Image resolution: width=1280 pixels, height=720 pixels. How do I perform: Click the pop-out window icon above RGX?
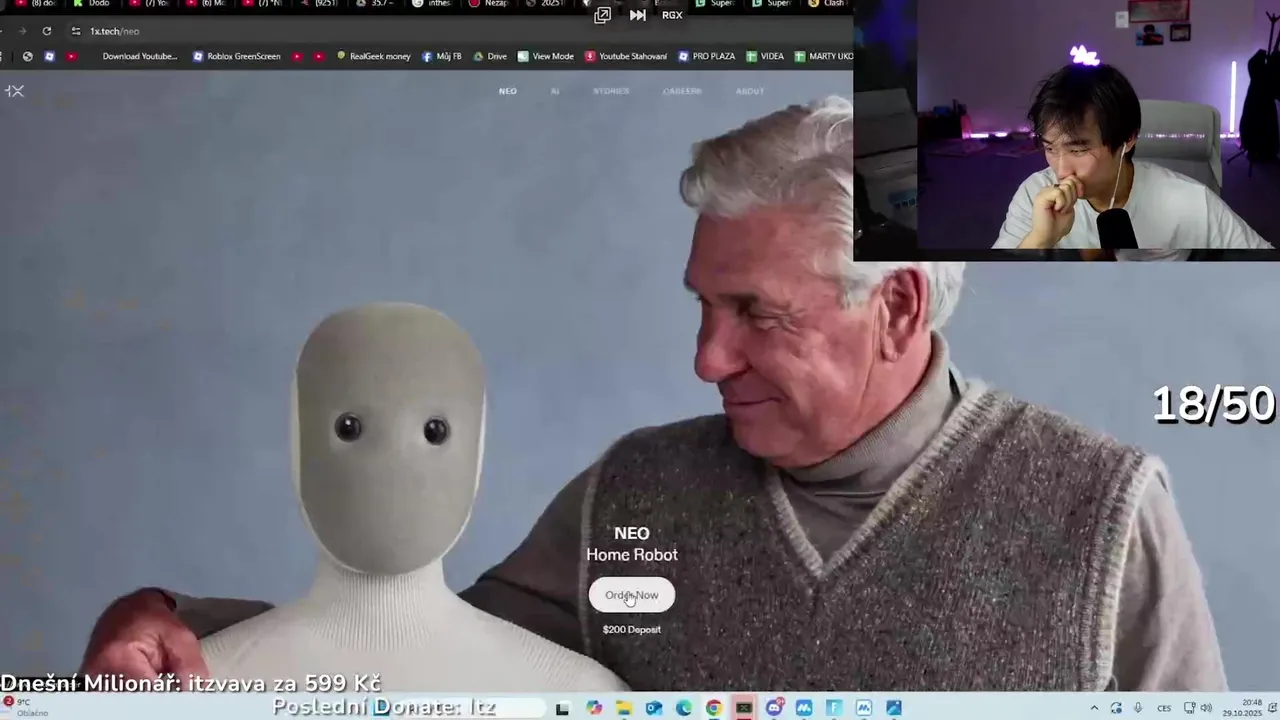[602, 15]
